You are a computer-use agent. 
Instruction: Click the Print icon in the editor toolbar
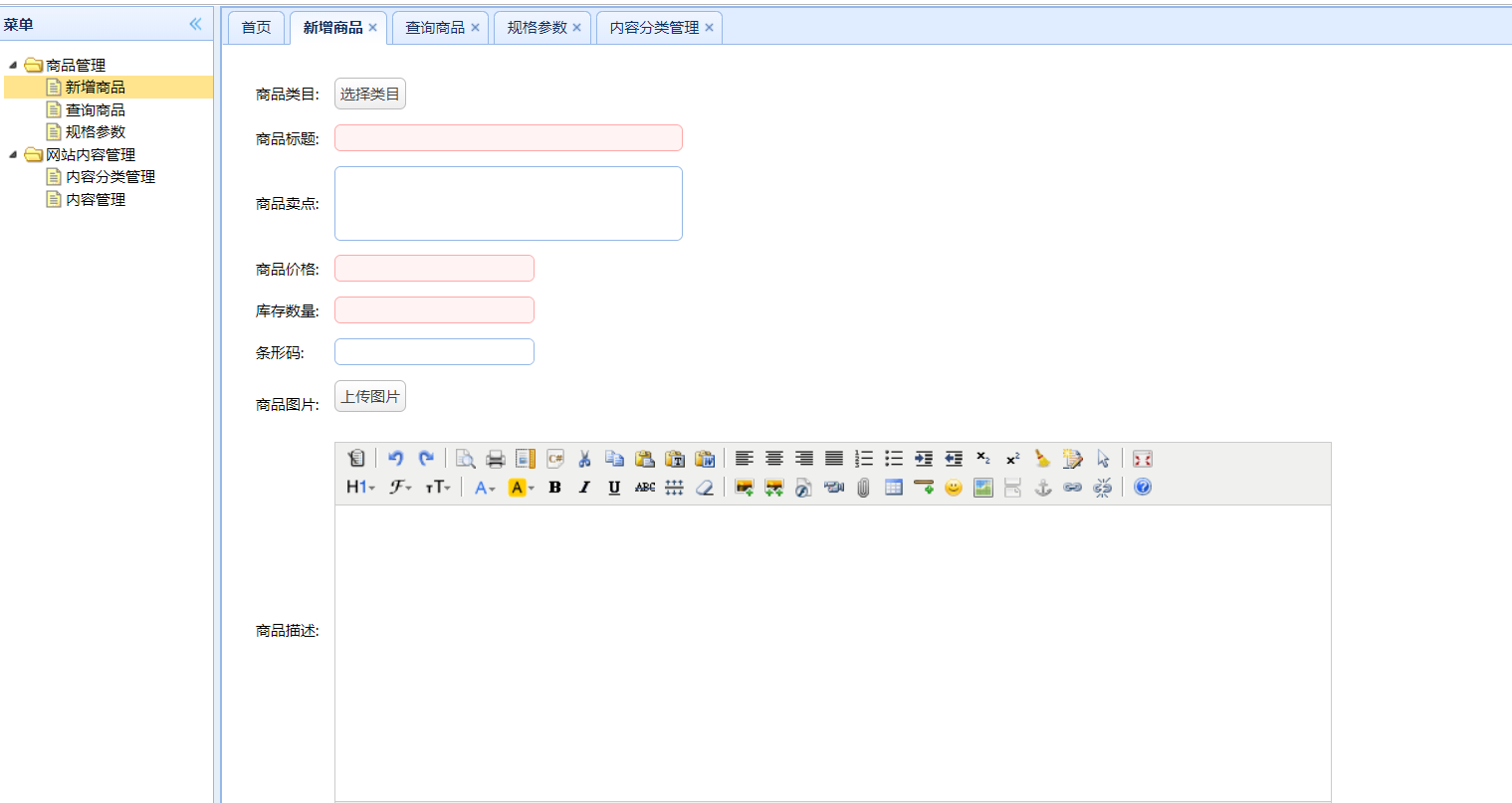(x=495, y=459)
